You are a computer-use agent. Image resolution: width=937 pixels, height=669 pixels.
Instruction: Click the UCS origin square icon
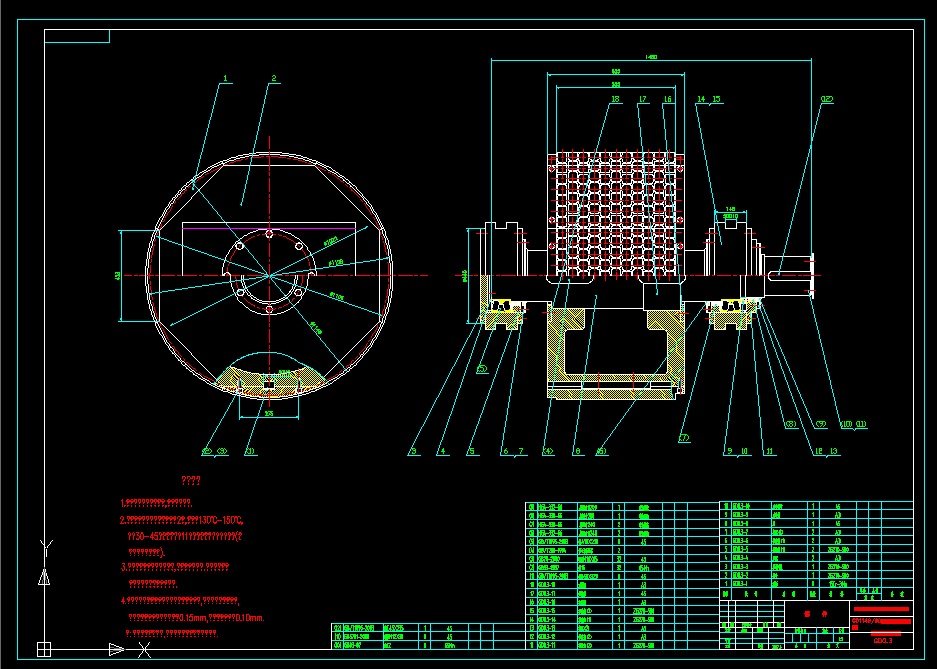pos(44,649)
